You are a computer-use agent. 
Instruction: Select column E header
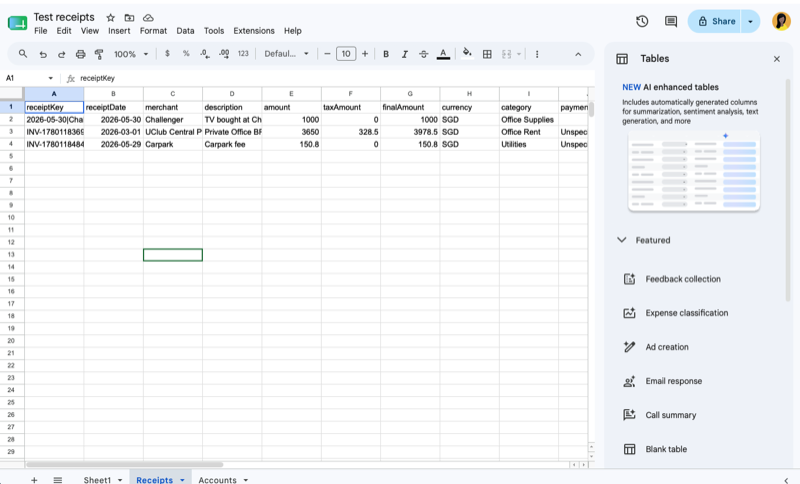(291, 94)
